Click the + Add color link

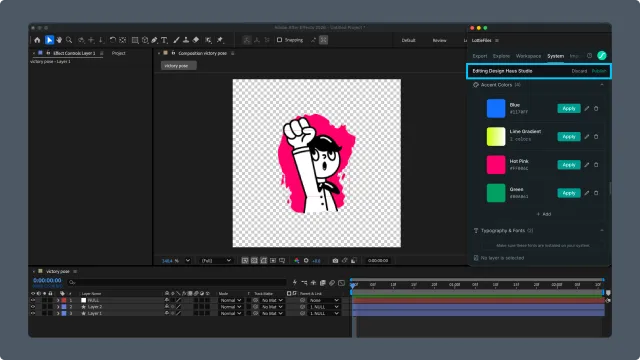544,214
